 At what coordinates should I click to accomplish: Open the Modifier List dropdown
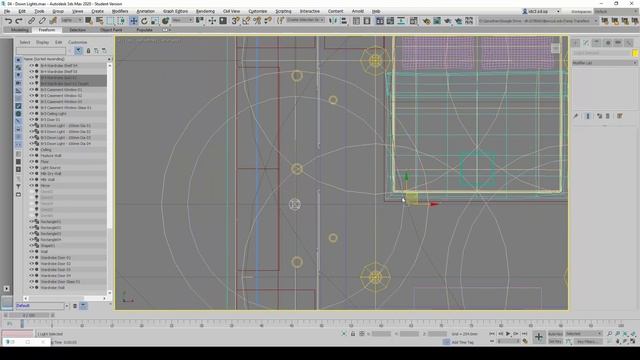604,63
